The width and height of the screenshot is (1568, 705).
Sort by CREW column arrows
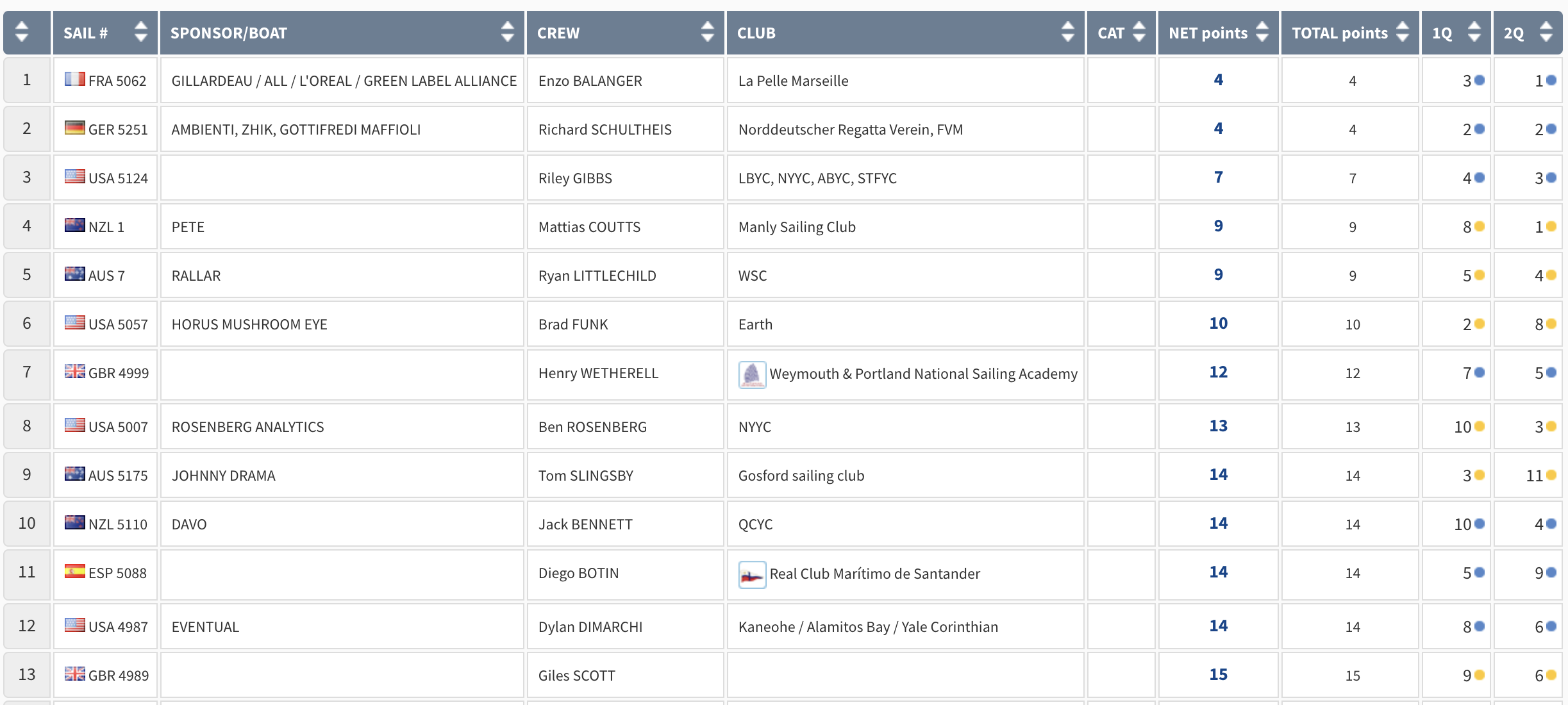(x=708, y=32)
